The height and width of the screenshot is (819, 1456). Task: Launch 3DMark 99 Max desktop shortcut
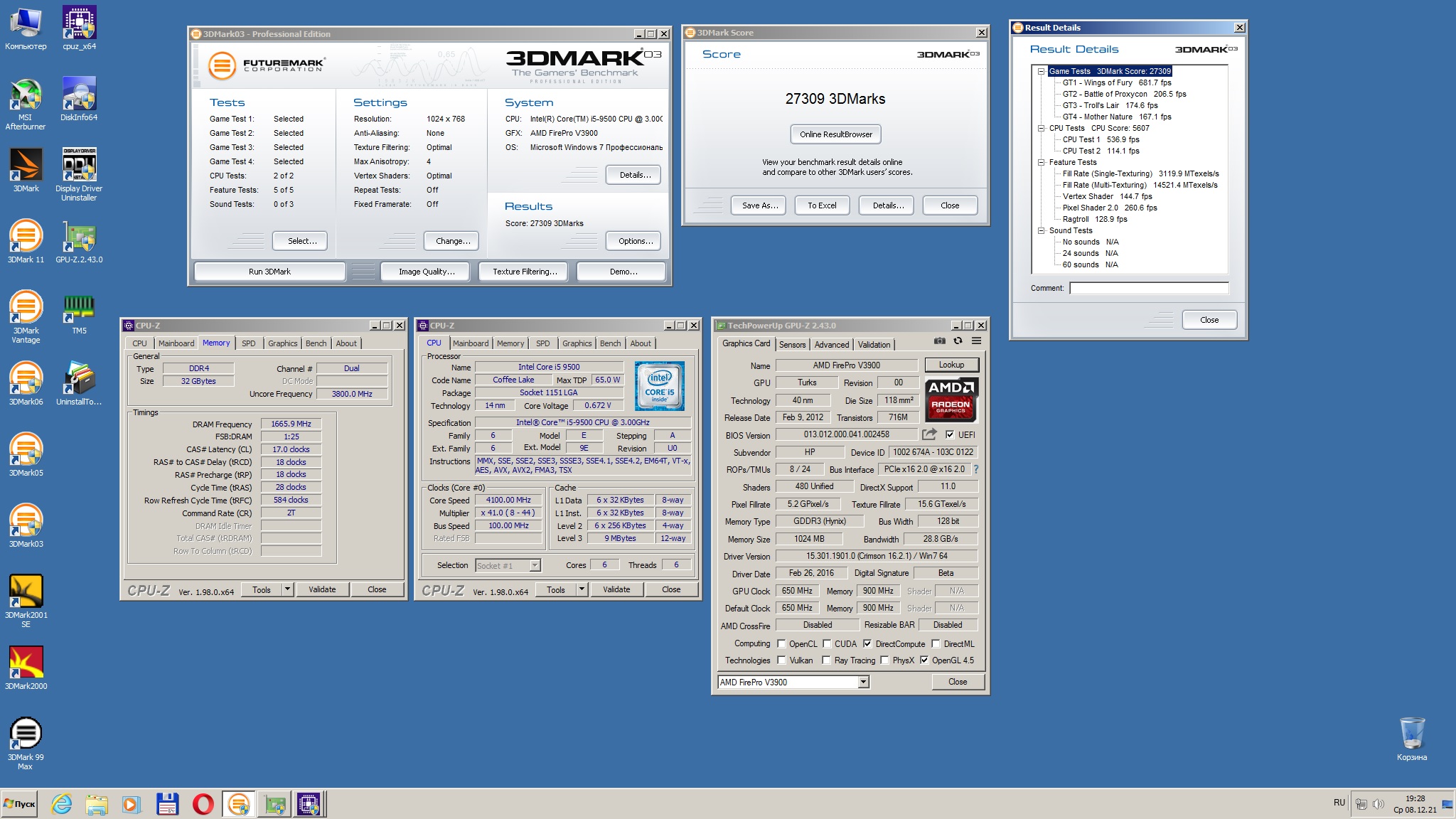click(26, 744)
